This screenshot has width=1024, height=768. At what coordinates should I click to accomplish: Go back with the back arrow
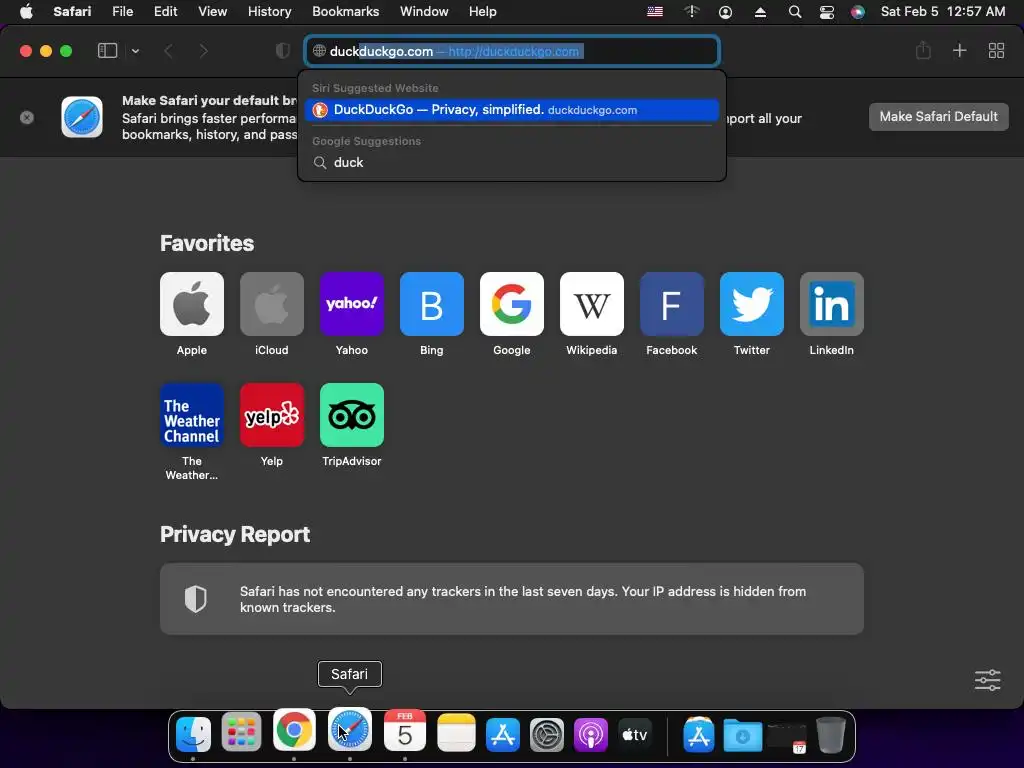pos(168,51)
